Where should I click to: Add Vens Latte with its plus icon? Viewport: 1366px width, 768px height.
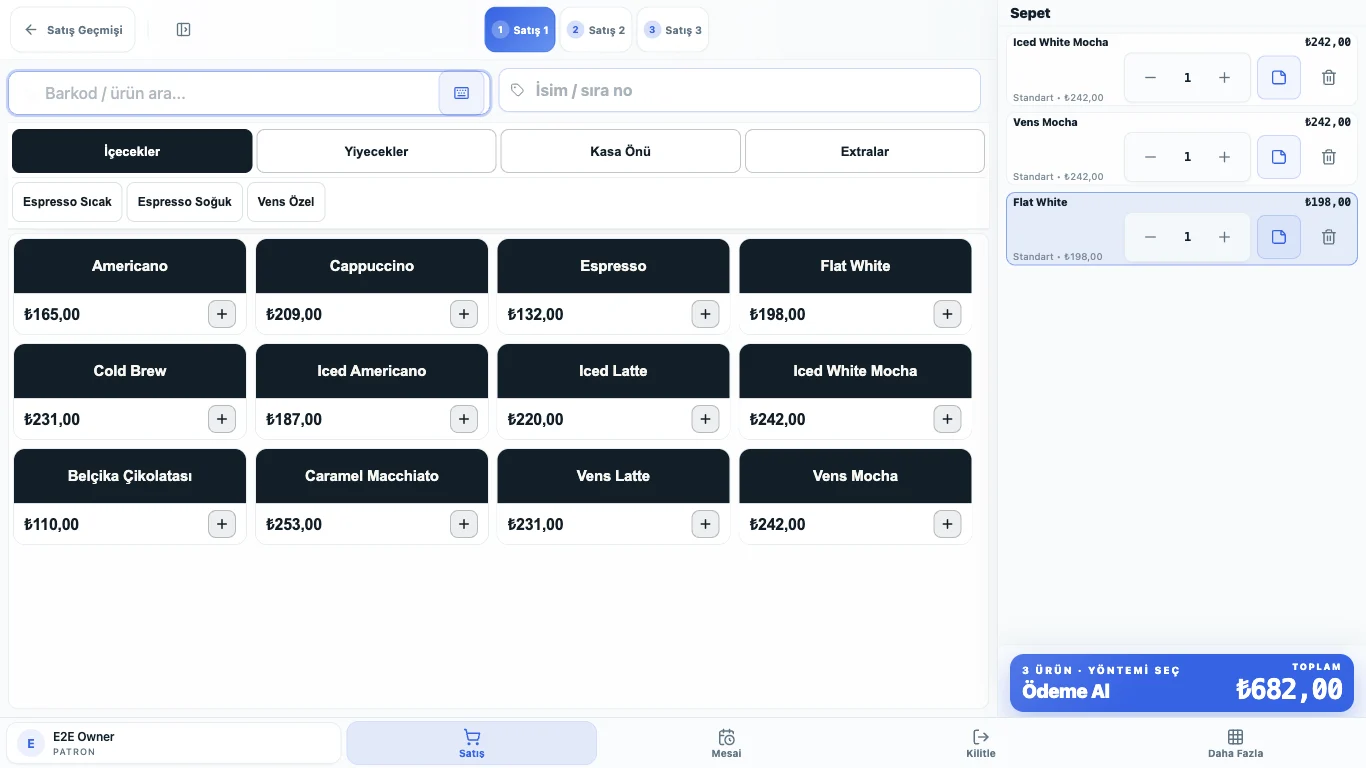coord(705,524)
